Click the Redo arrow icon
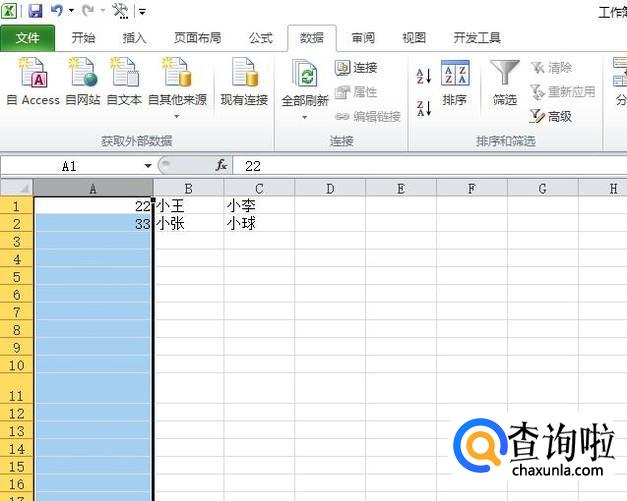This screenshot has height=501, width=627. (87, 10)
